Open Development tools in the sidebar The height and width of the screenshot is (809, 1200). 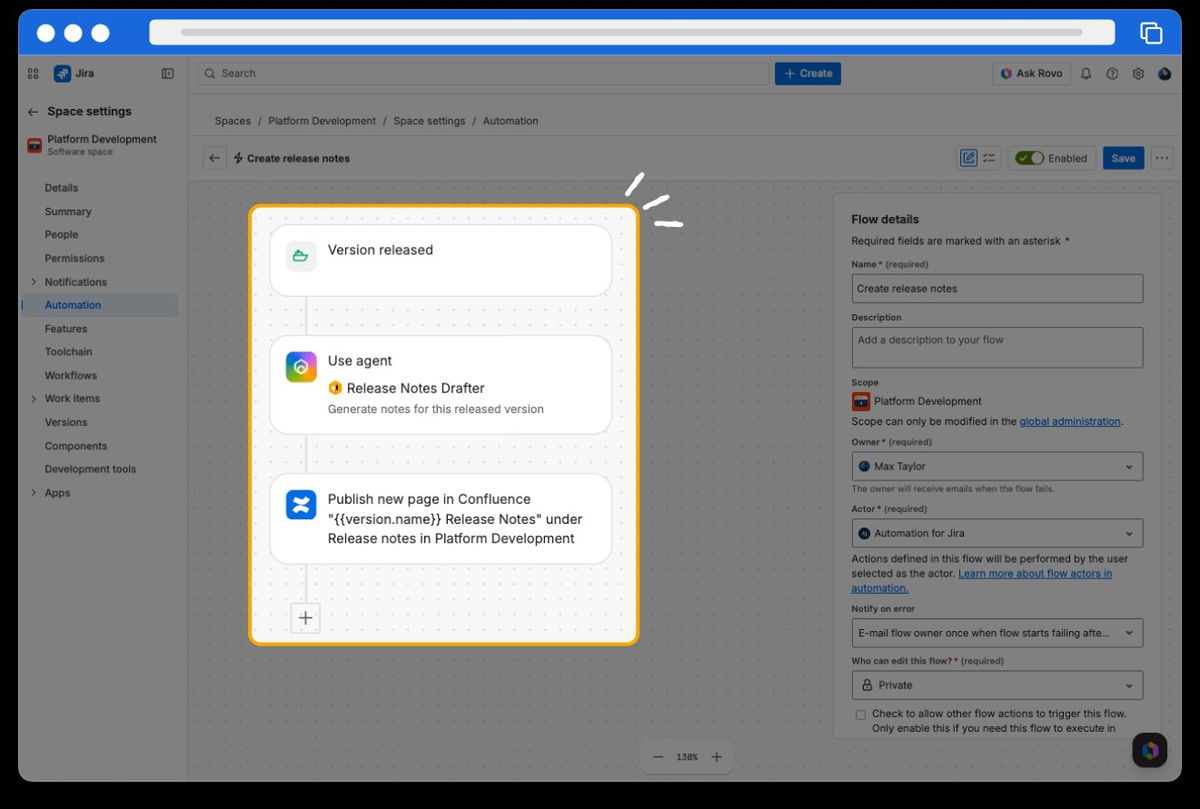pyautogui.click(x=90, y=469)
